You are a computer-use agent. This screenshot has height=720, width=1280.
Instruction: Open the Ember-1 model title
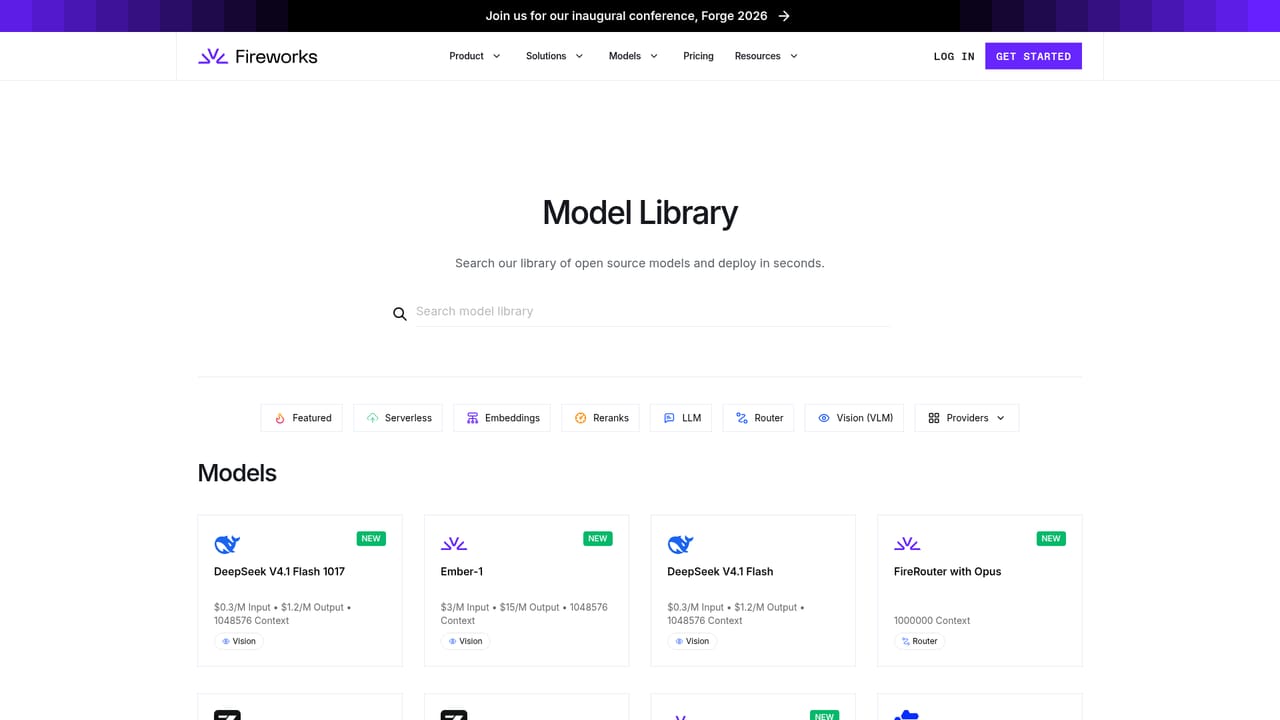462,572
